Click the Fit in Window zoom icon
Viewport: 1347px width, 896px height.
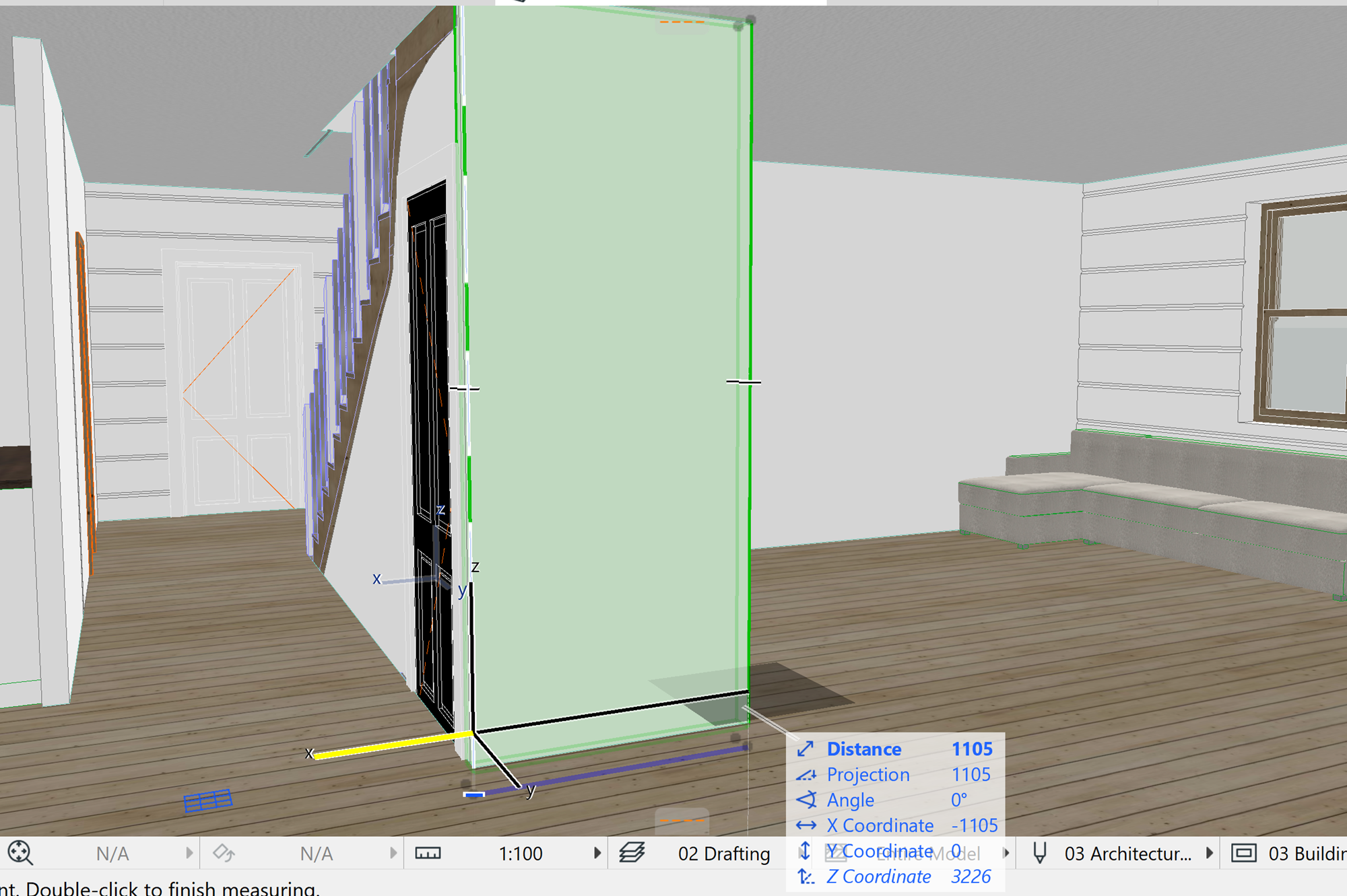(20, 852)
